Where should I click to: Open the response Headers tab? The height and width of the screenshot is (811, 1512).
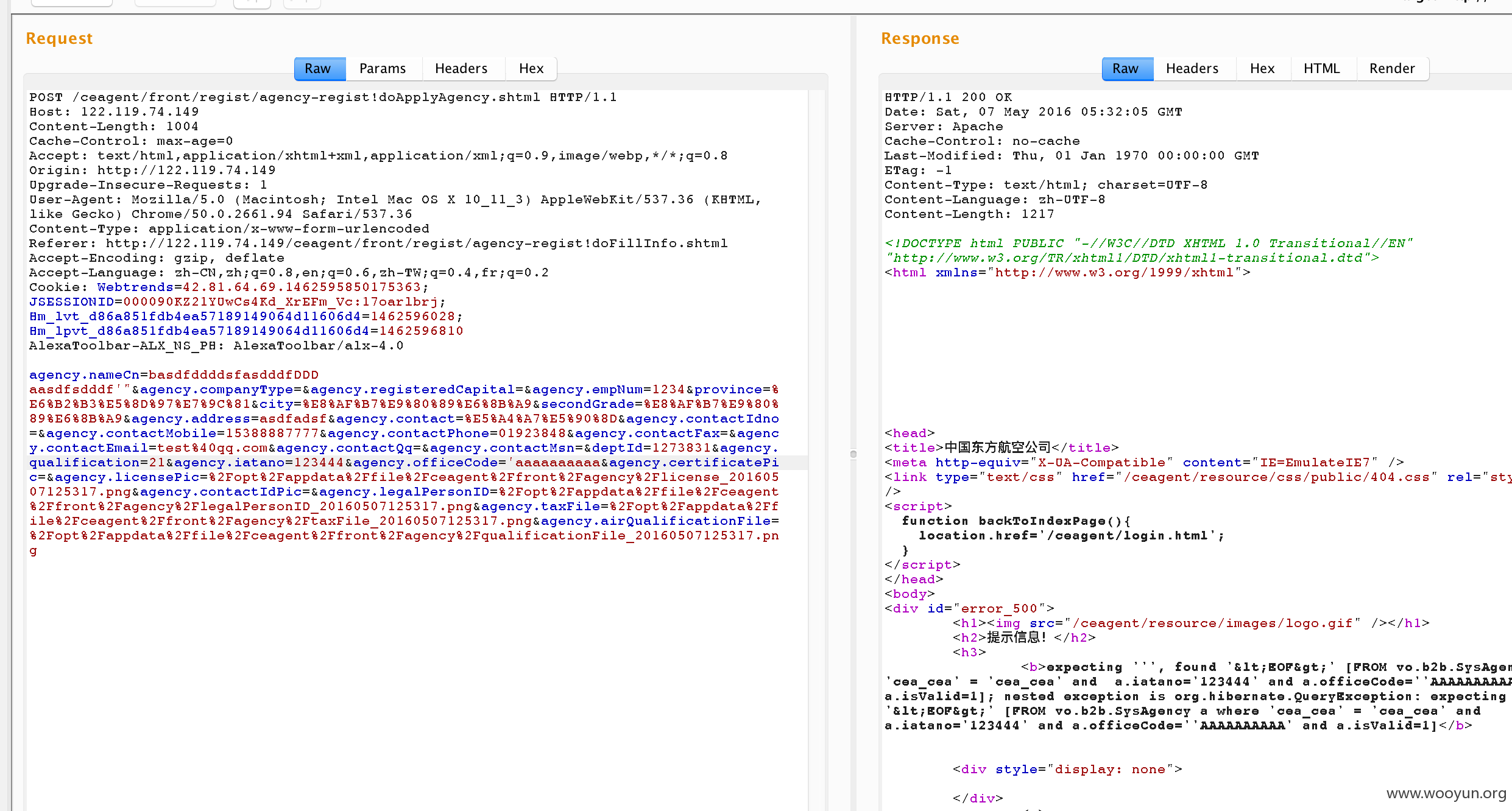tap(1192, 69)
